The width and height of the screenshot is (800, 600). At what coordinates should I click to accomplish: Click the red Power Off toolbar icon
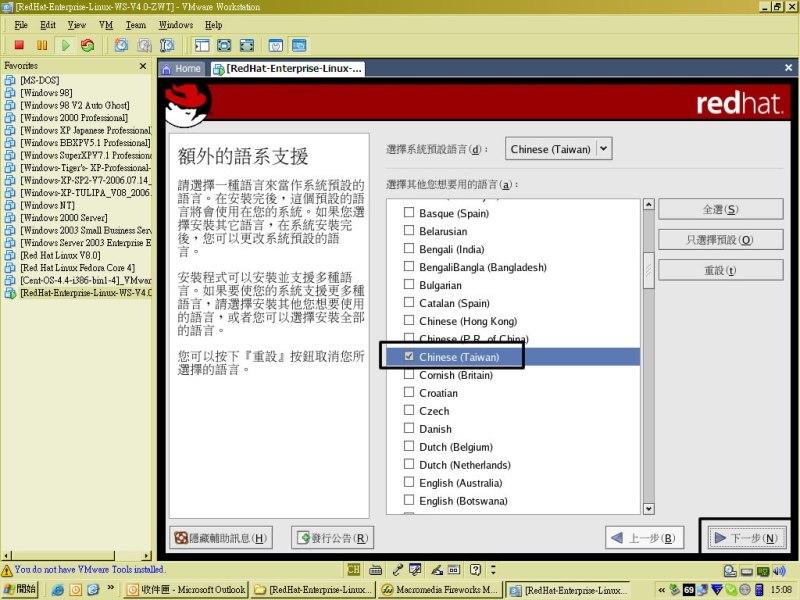click(x=19, y=45)
